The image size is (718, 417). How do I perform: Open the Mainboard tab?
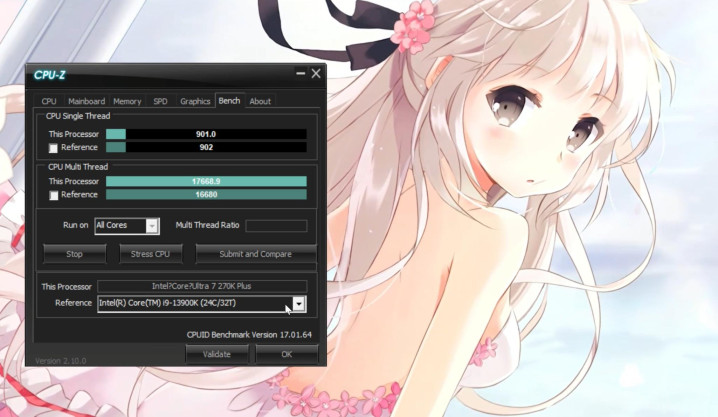pyautogui.click(x=86, y=101)
